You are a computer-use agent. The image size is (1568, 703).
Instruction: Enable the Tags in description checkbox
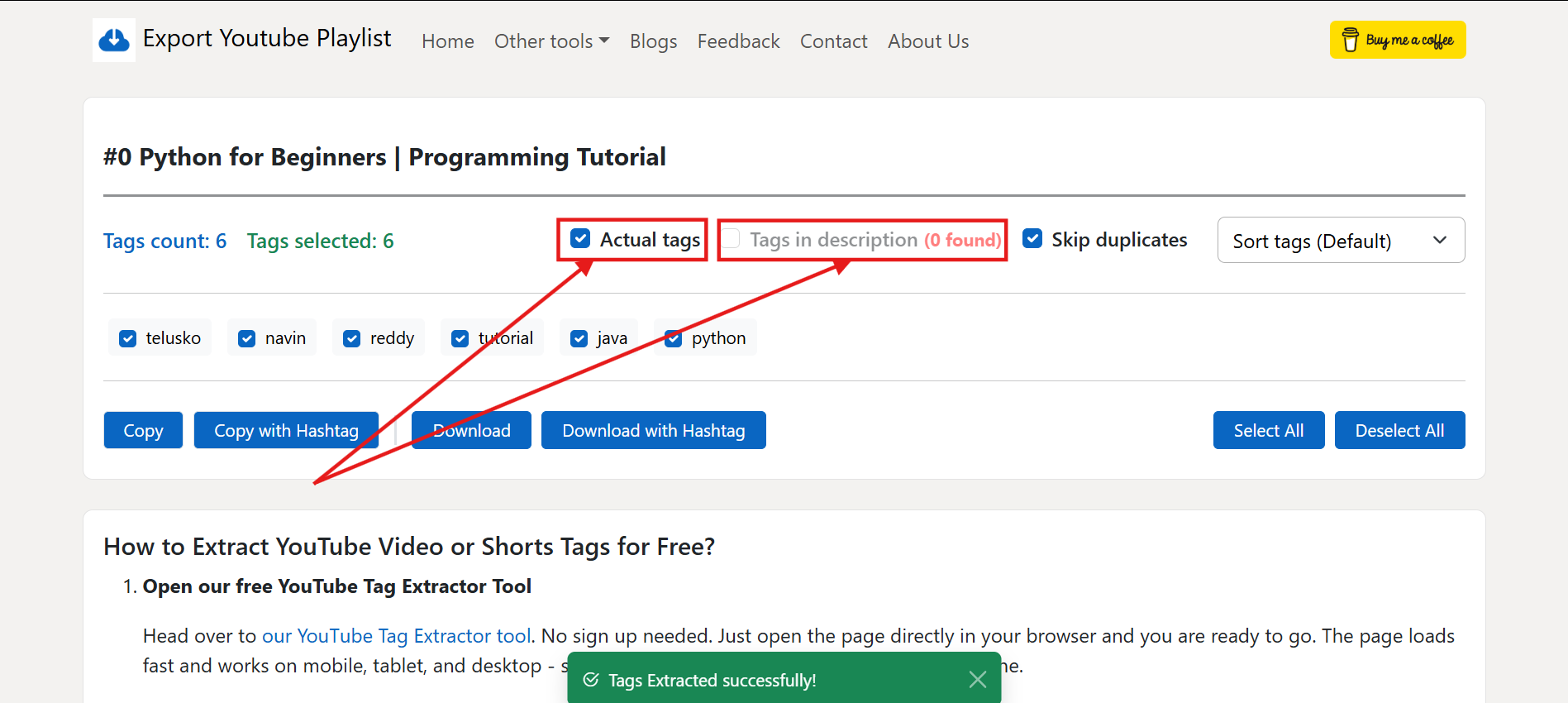(x=732, y=239)
